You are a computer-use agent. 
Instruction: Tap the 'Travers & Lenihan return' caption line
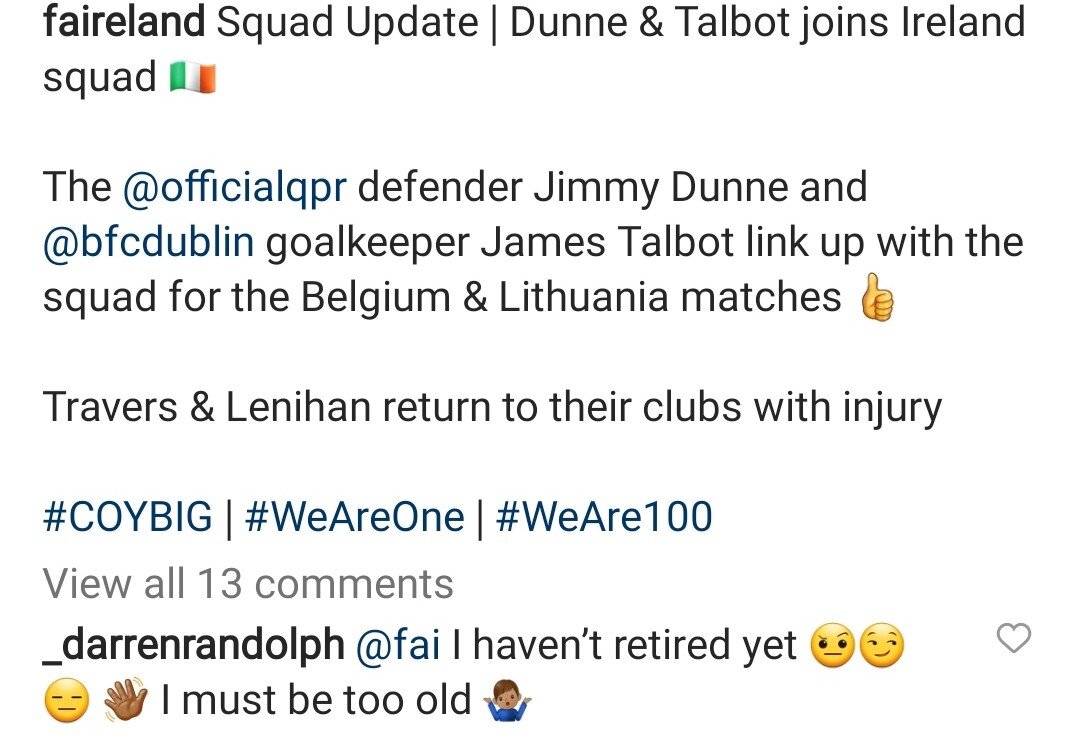pos(492,408)
